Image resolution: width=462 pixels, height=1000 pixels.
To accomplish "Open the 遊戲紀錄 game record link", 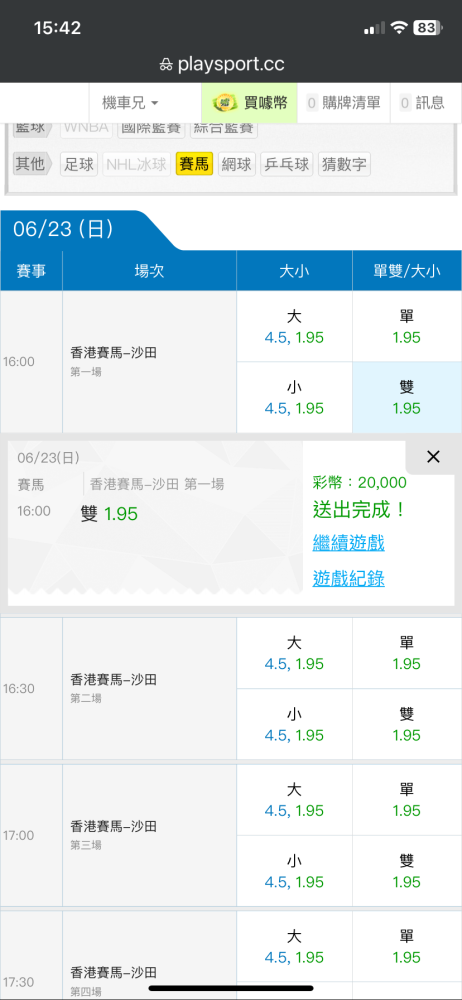I will point(348,578).
